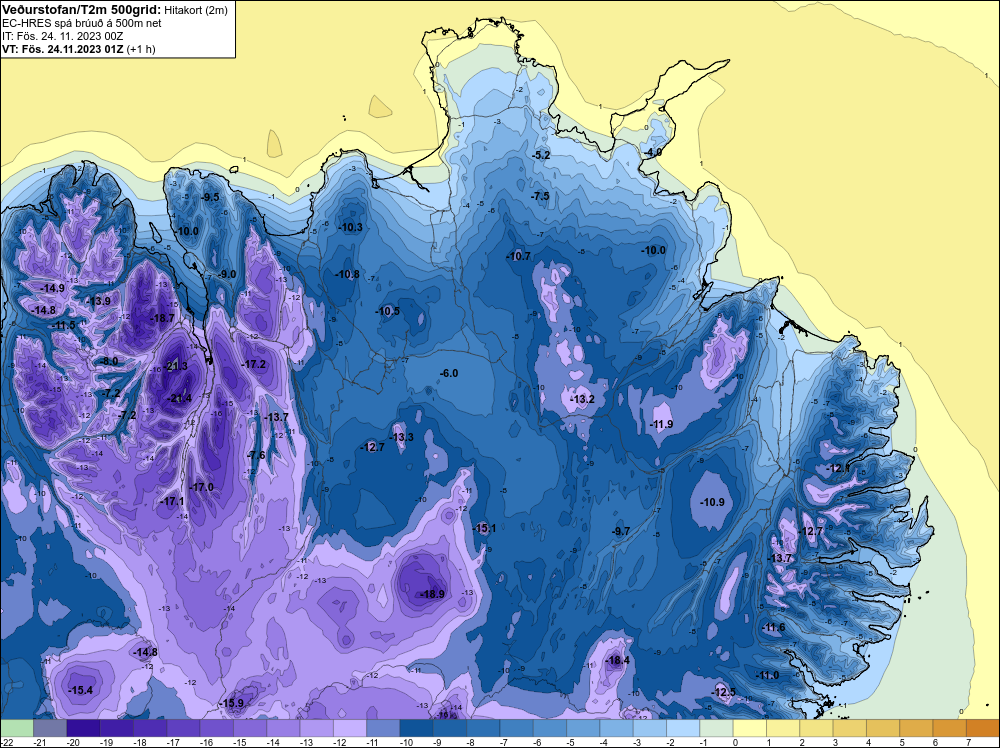The image size is (1000, 748).
Task: Select the -4.0 temperature label
Action: tap(652, 152)
